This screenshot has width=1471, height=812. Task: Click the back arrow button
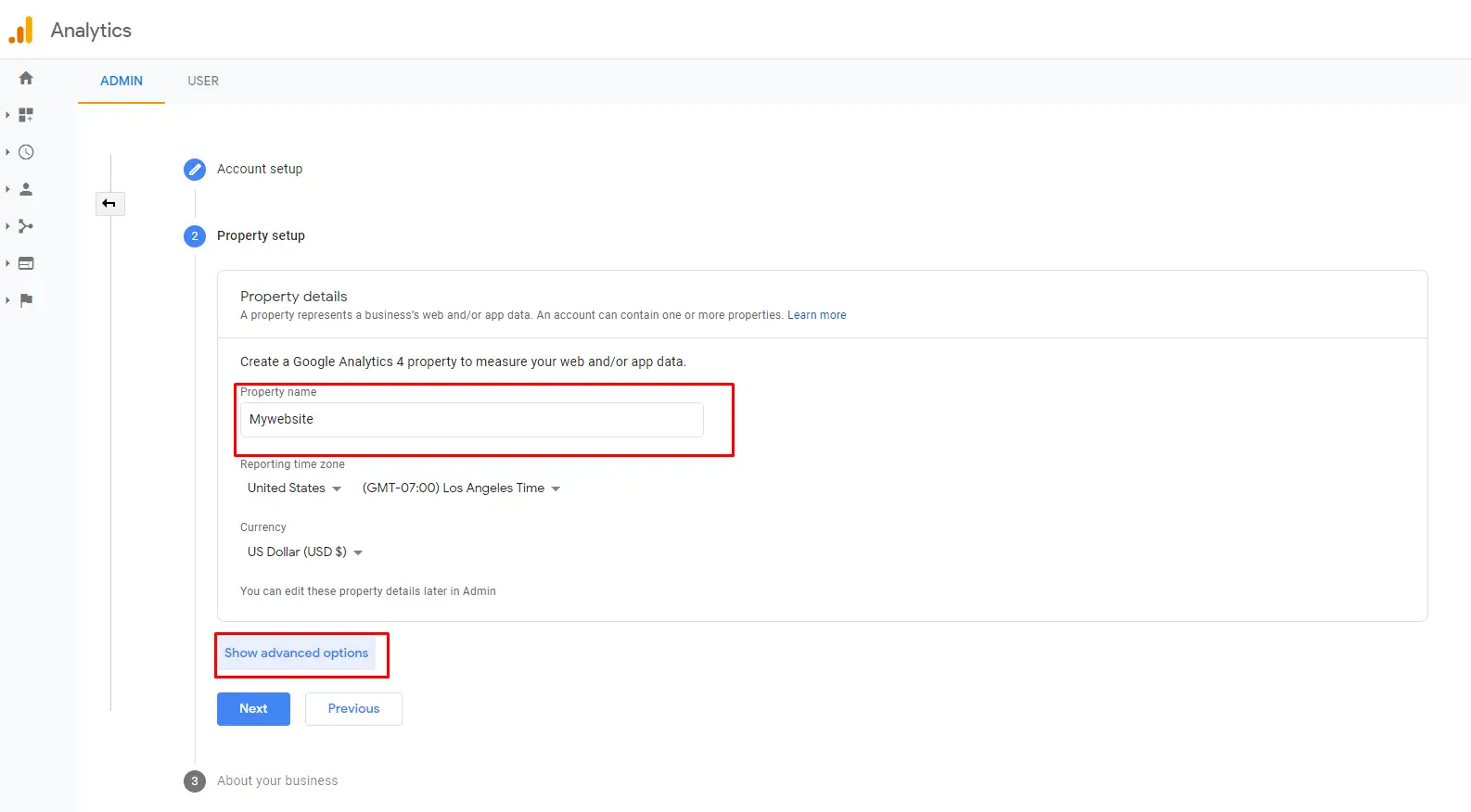tap(109, 203)
